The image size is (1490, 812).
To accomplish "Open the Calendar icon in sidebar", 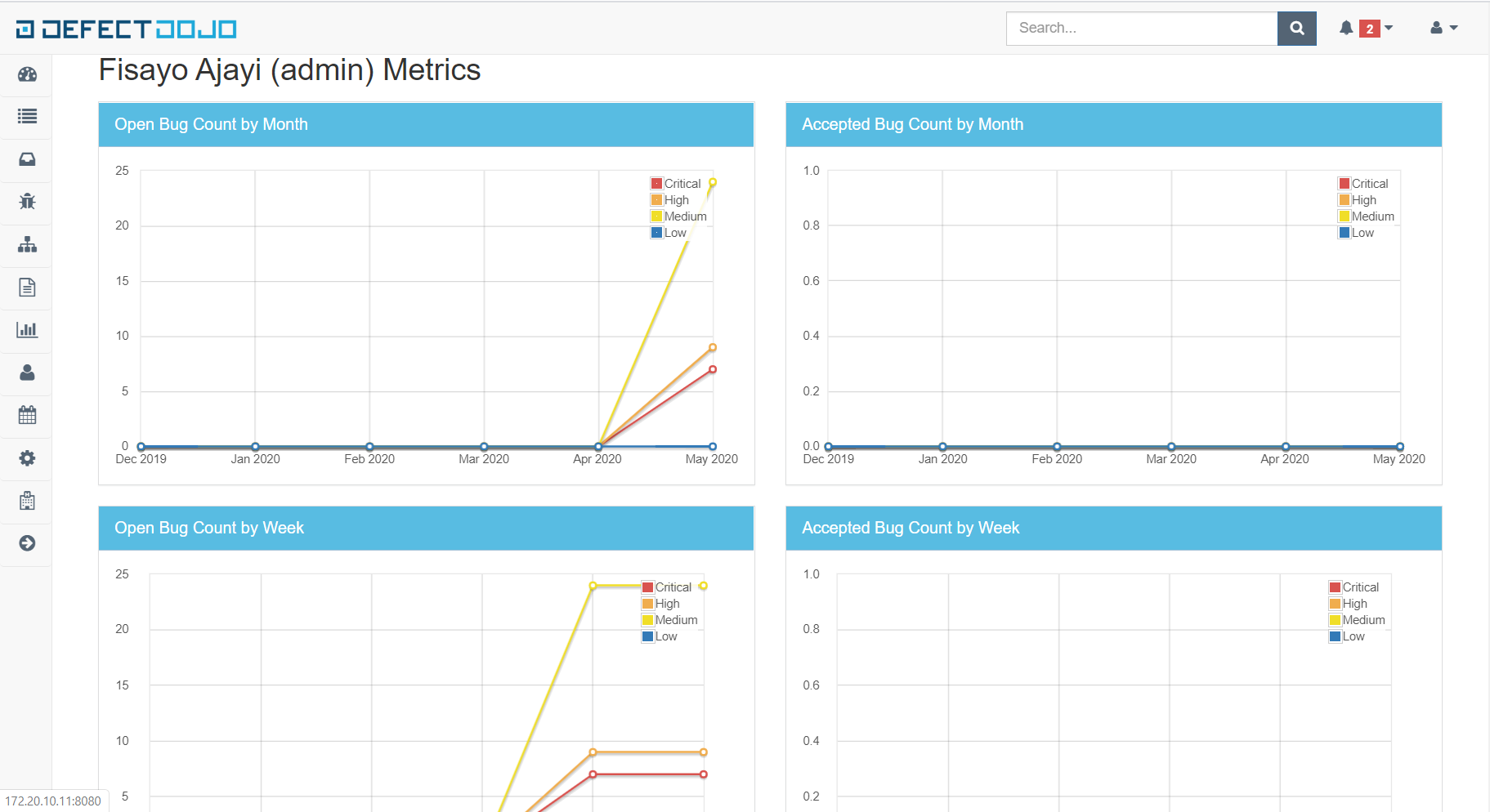I will tap(27, 415).
